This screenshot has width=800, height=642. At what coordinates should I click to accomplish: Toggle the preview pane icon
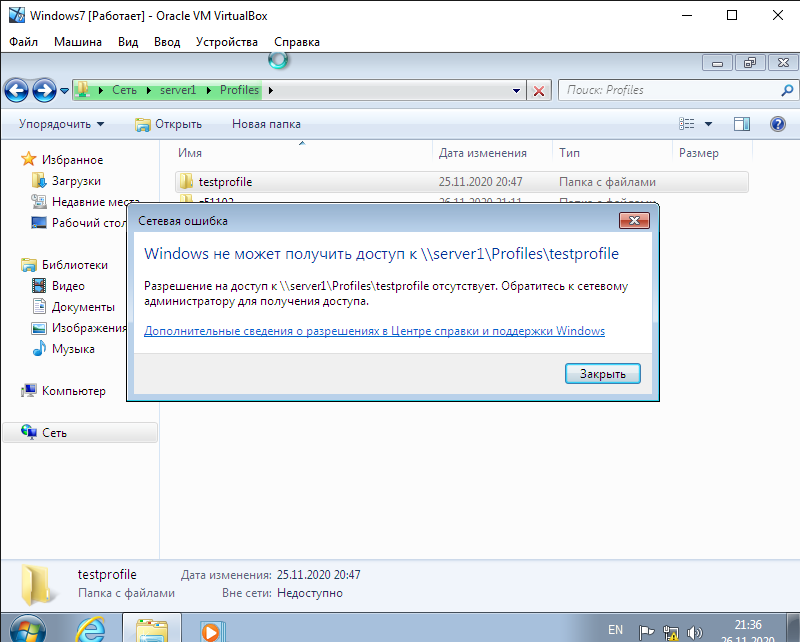click(x=741, y=124)
